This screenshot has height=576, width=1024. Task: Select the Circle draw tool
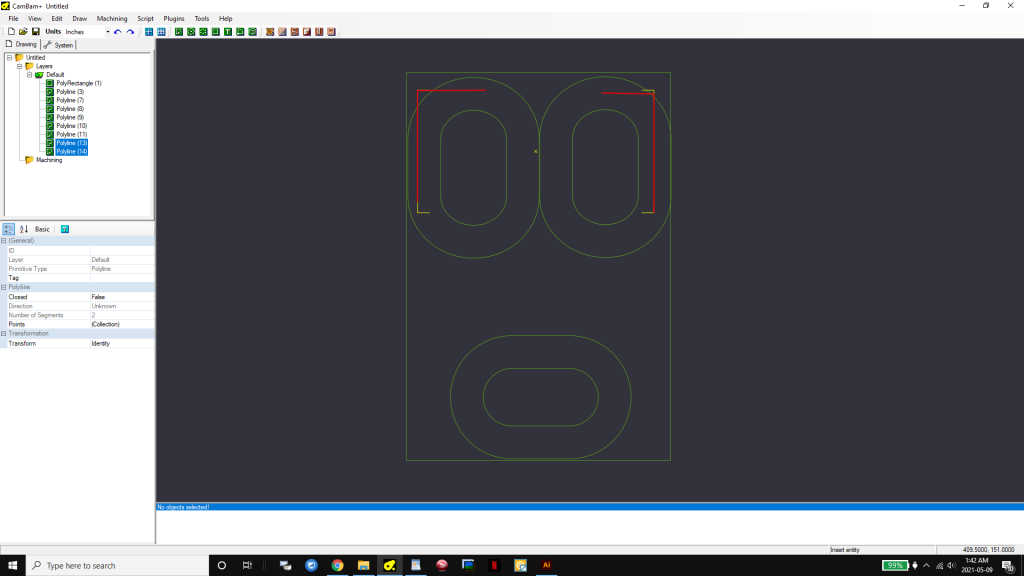(191, 31)
